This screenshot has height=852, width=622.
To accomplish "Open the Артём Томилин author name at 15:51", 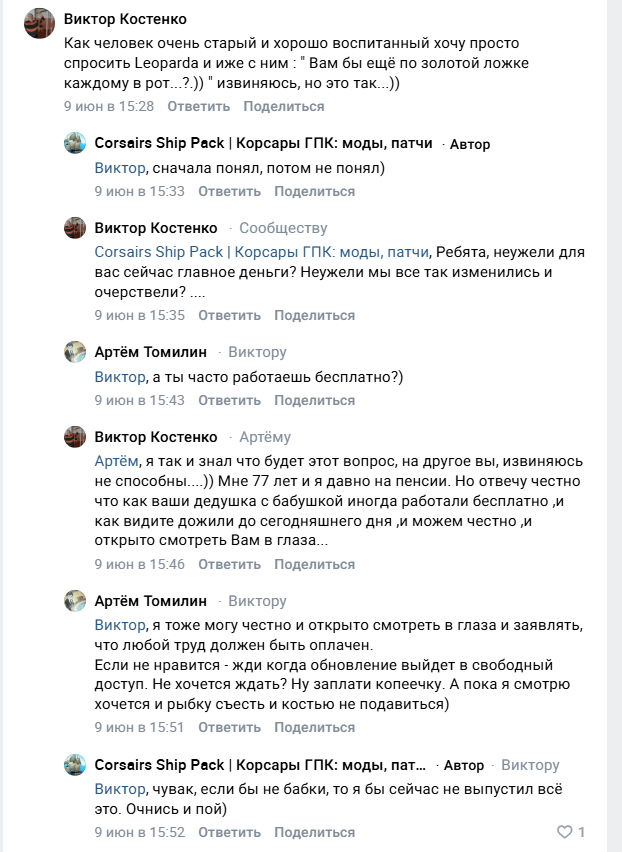I will [150, 601].
